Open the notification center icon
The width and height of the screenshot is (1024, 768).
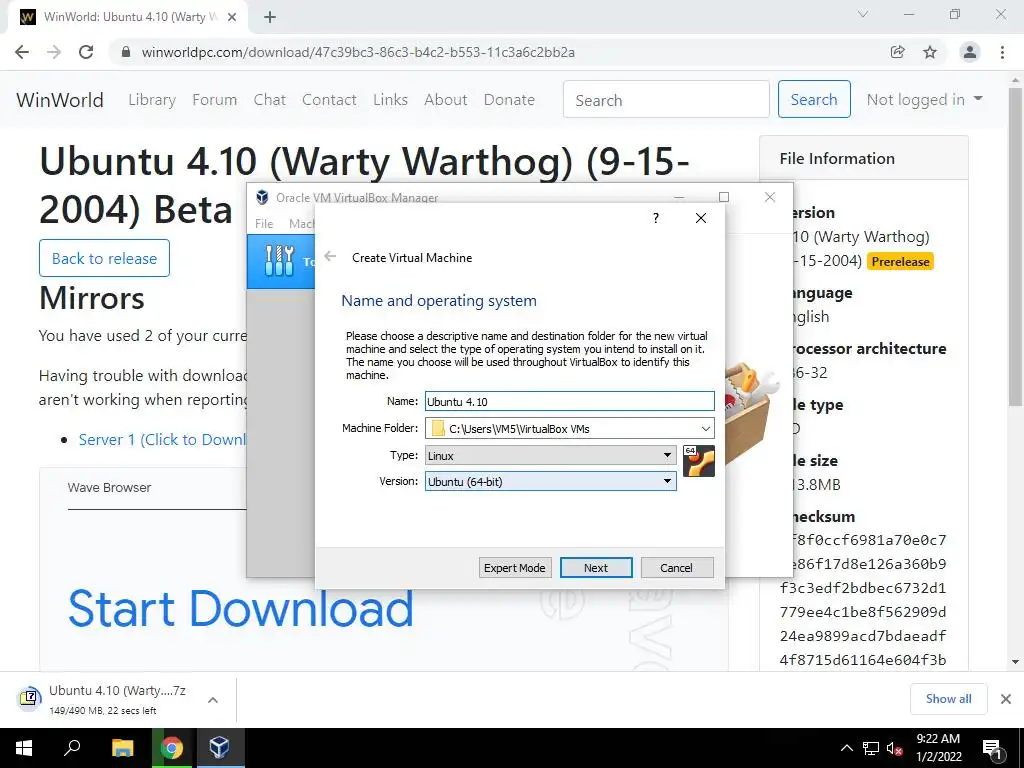(x=993, y=748)
